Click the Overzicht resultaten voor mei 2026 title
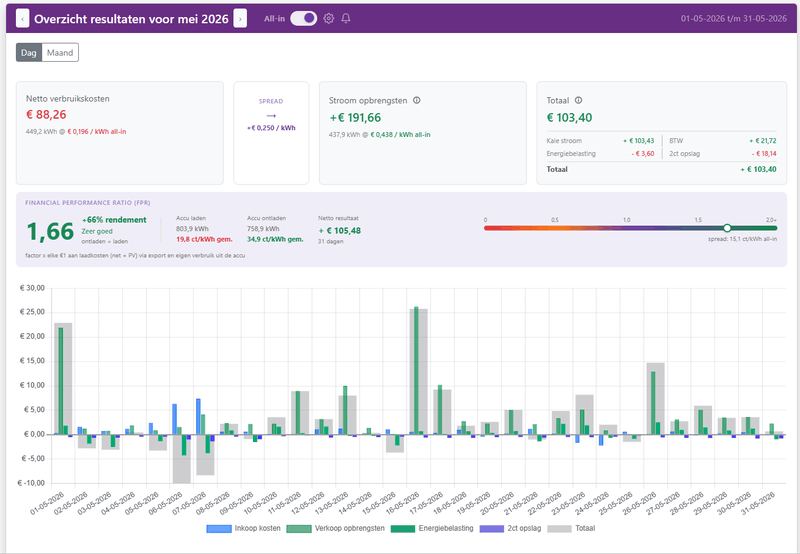Screen dimensions: 800x554 pyautogui.click(x=131, y=19)
